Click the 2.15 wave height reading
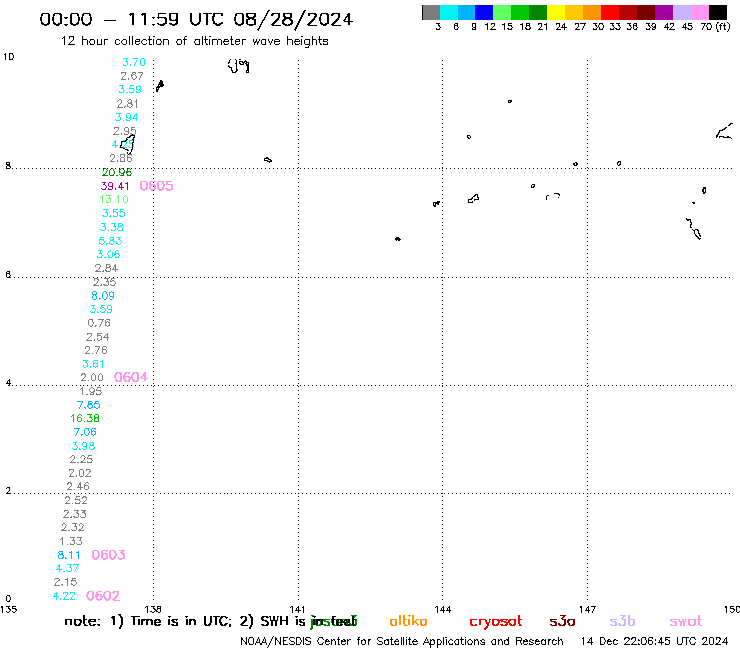The width and height of the screenshot is (740, 650). [x=66, y=582]
